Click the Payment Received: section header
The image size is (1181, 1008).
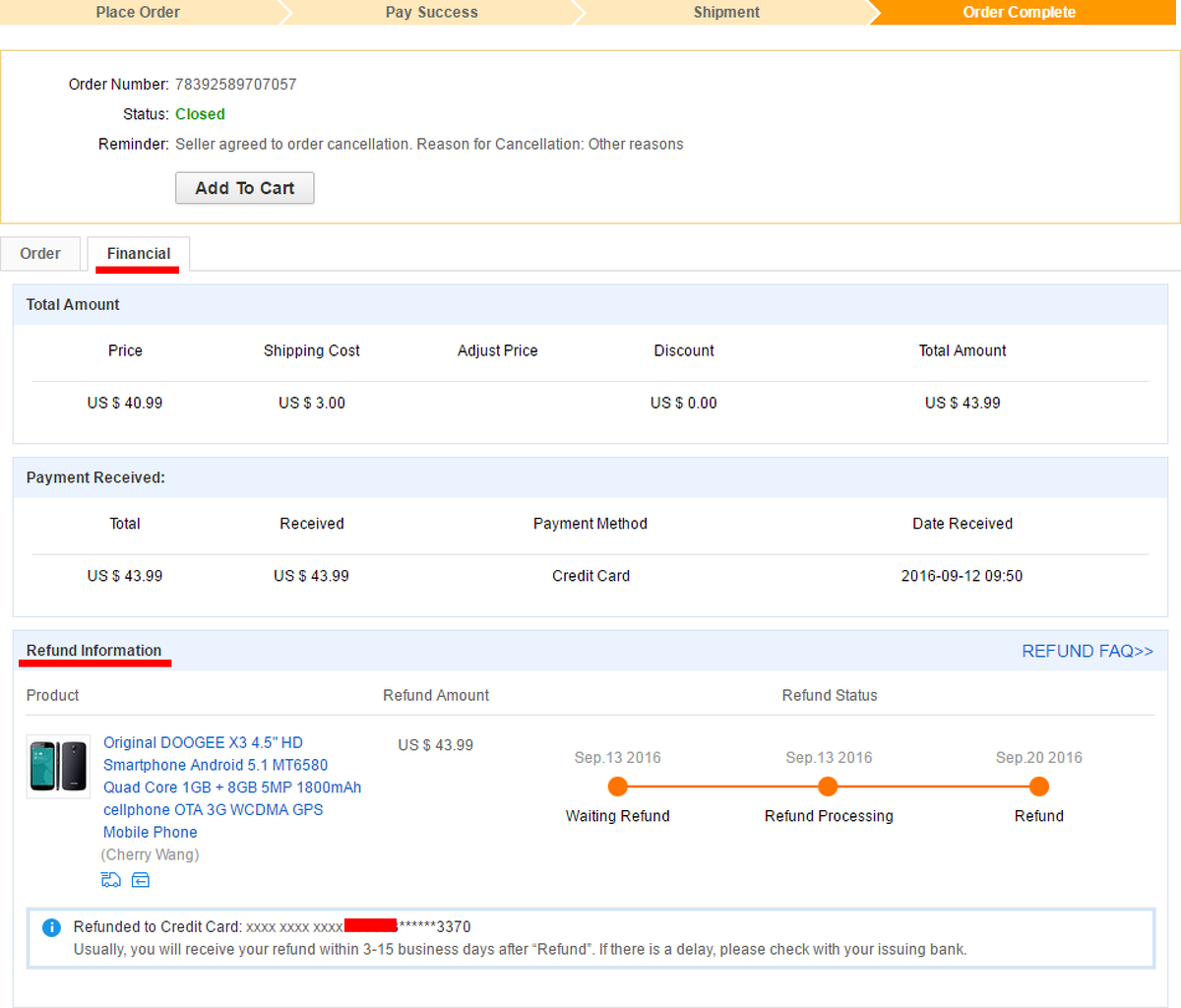tap(95, 477)
